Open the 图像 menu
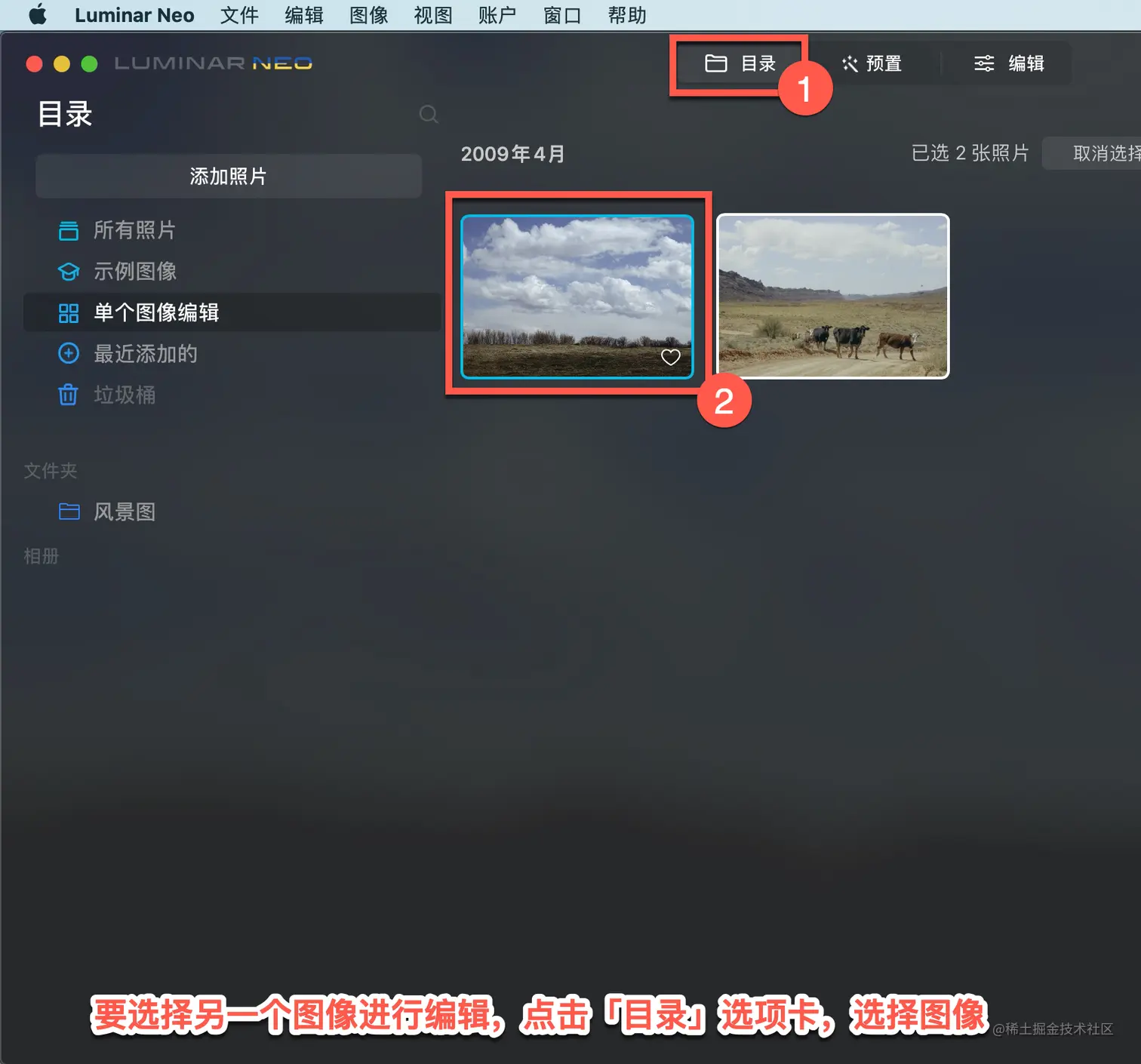Image resolution: width=1141 pixels, height=1064 pixels. tap(369, 15)
